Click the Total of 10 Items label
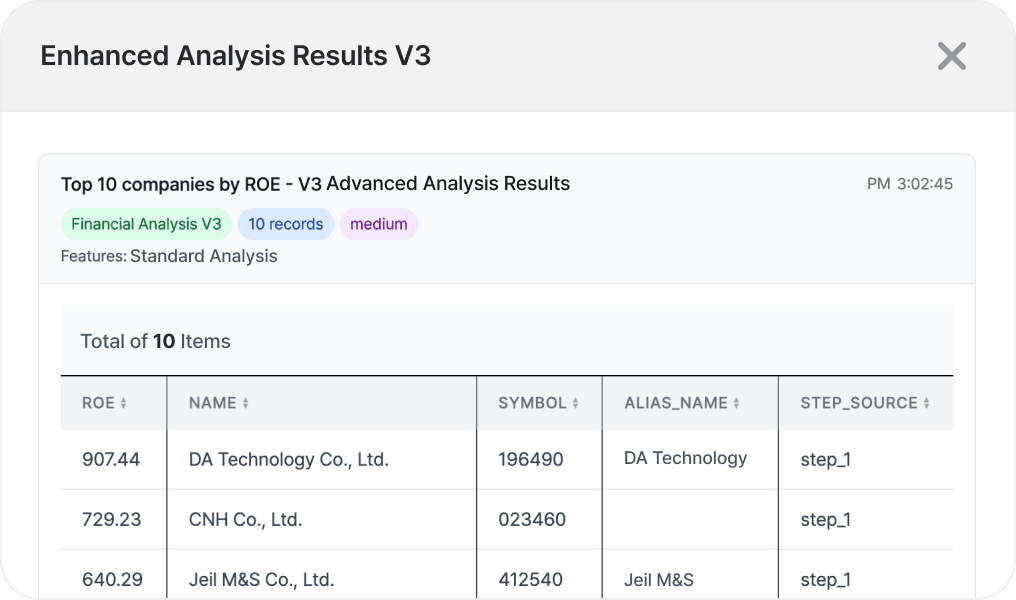 [156, 341]
